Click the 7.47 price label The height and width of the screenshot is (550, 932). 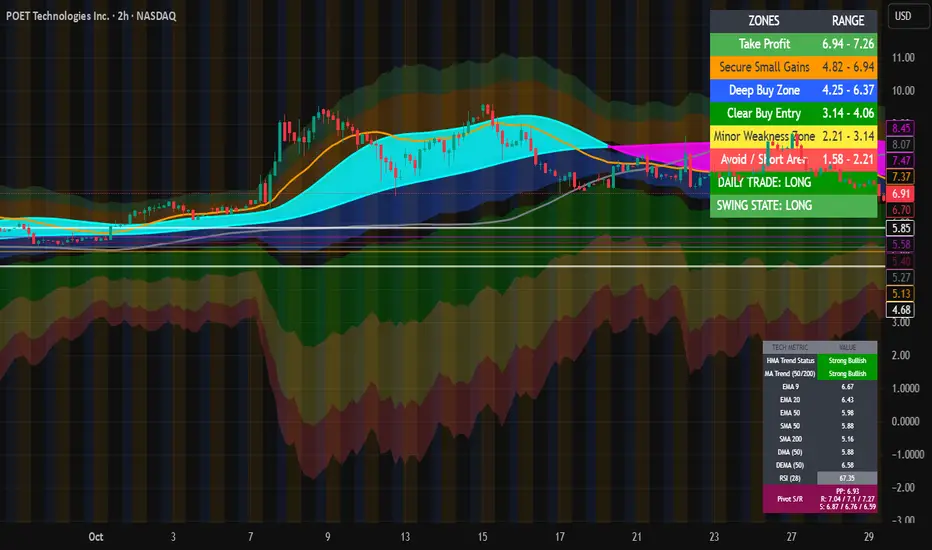[901, 161]
